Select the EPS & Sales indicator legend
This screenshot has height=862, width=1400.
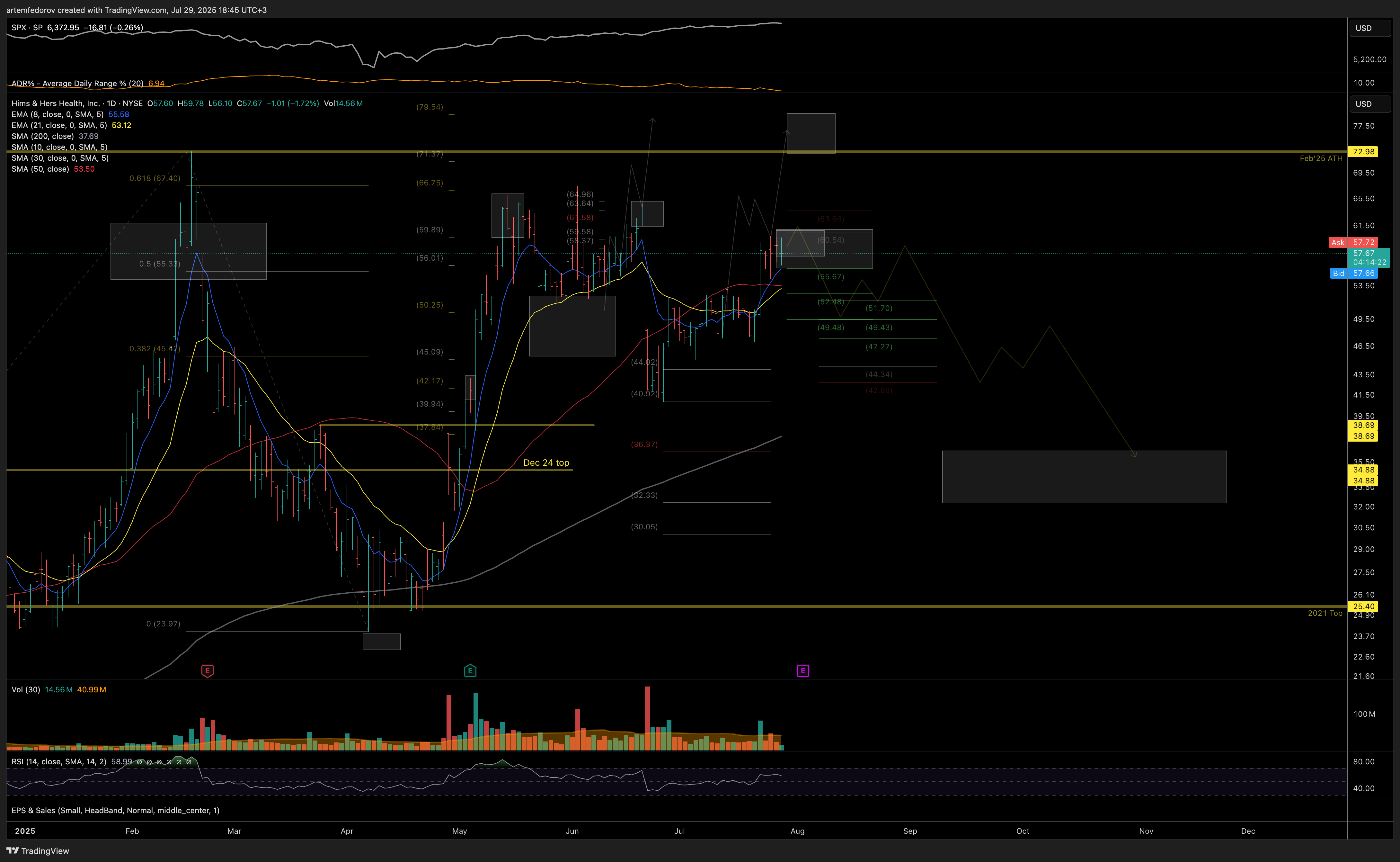pyautogui.click(x=115, y=810)
